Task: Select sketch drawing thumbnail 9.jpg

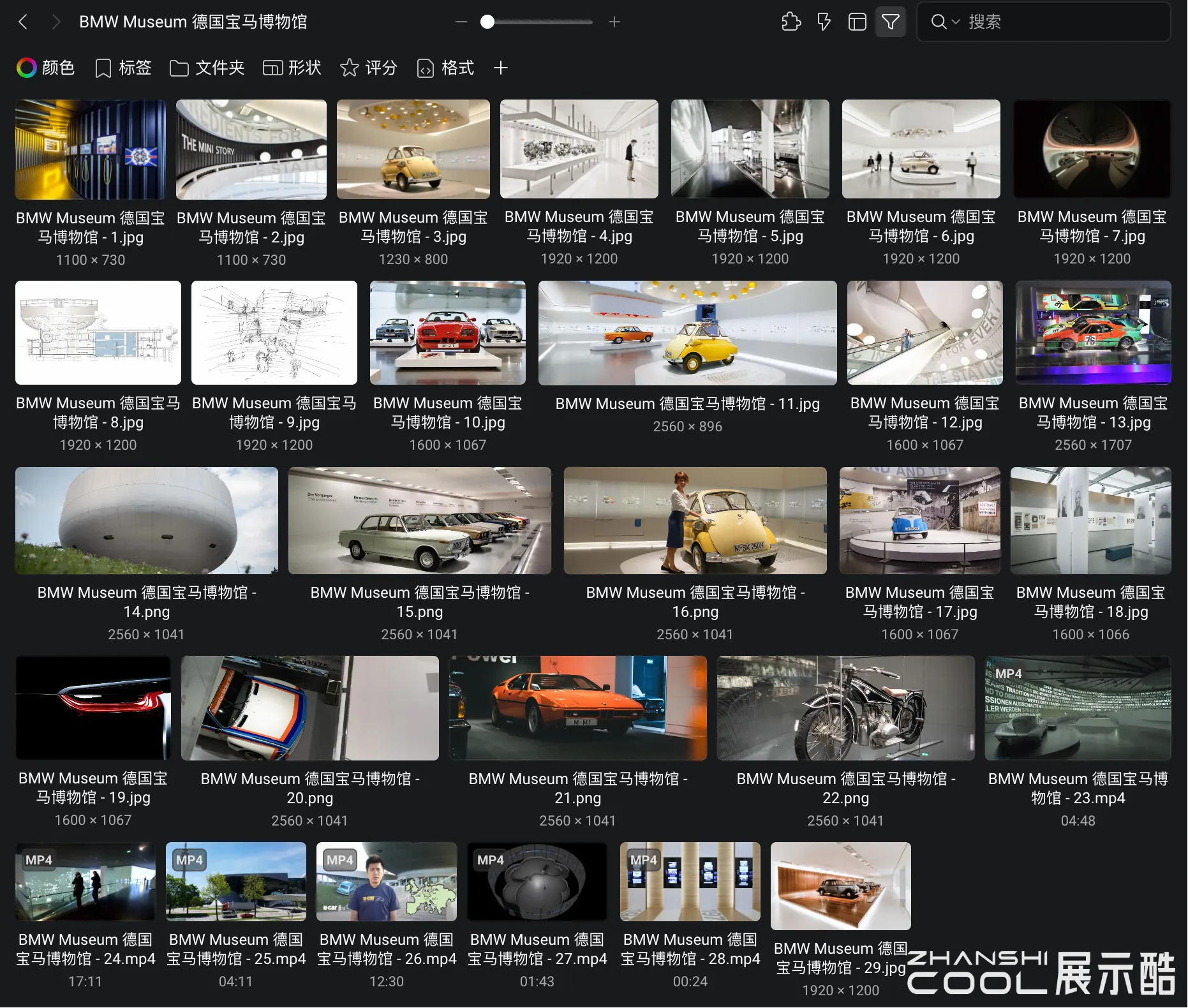Action: pyautogui.click(x=274, y=332)
